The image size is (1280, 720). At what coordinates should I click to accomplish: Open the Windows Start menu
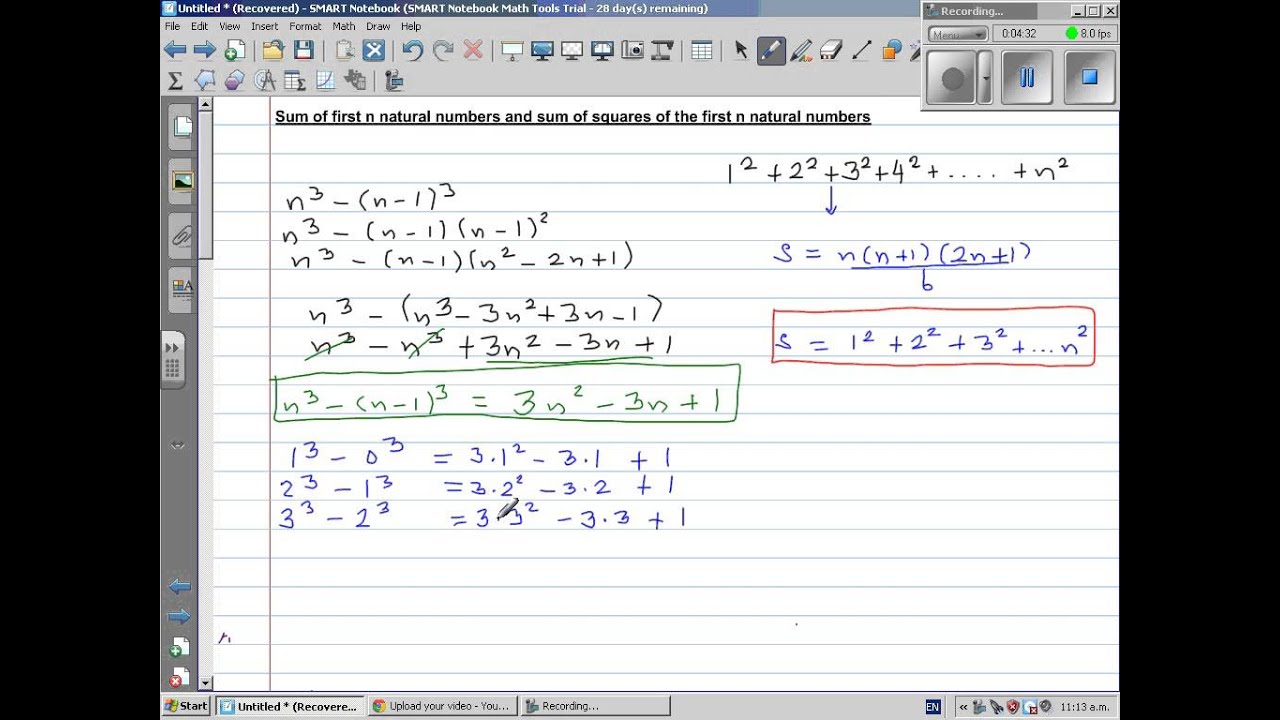187,706
